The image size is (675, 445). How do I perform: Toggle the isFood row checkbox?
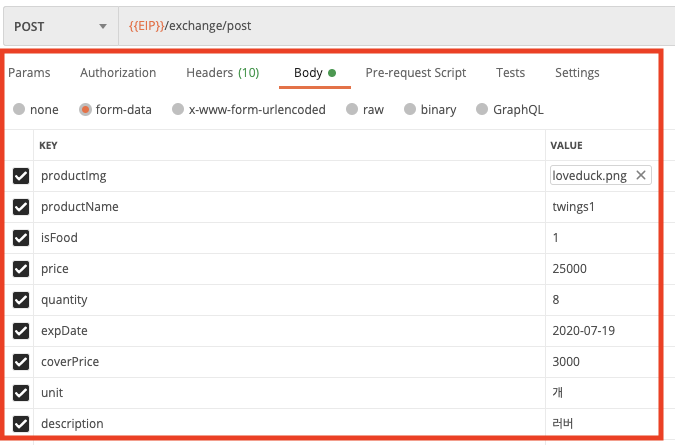(x=21, y=238)
